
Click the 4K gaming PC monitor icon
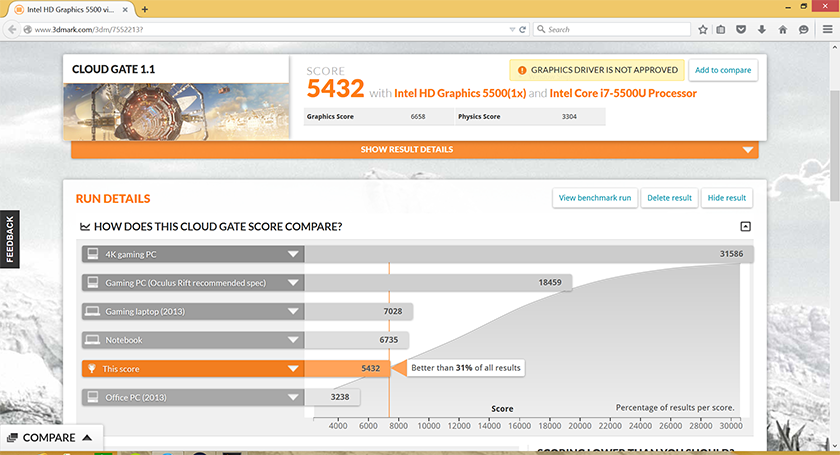[x=93, y=254]
